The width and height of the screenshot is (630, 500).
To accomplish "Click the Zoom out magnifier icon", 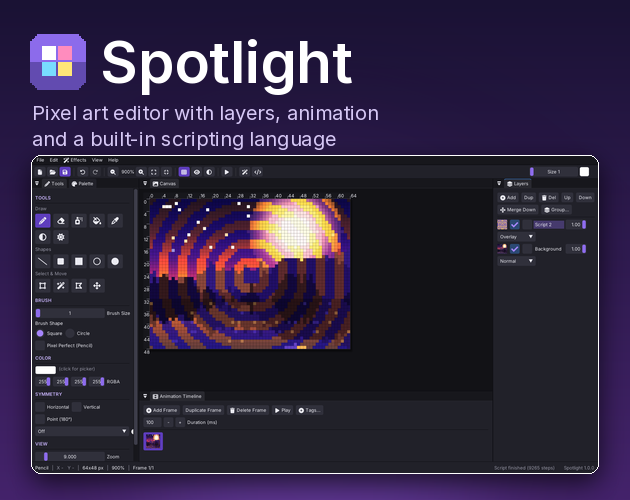I will 113,172.
